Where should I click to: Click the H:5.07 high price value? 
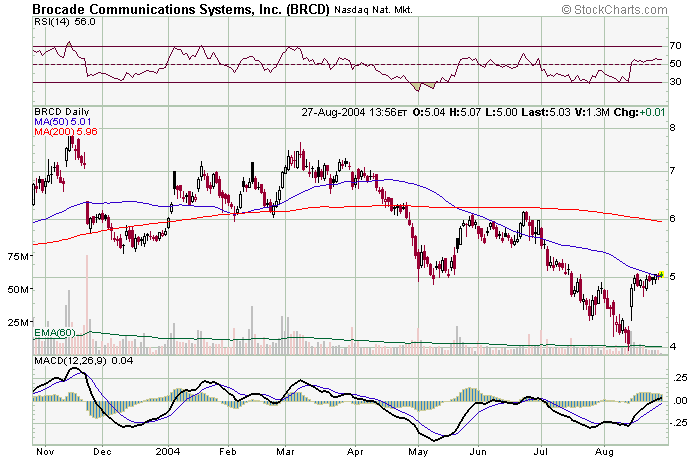click(x=465, y=112)
